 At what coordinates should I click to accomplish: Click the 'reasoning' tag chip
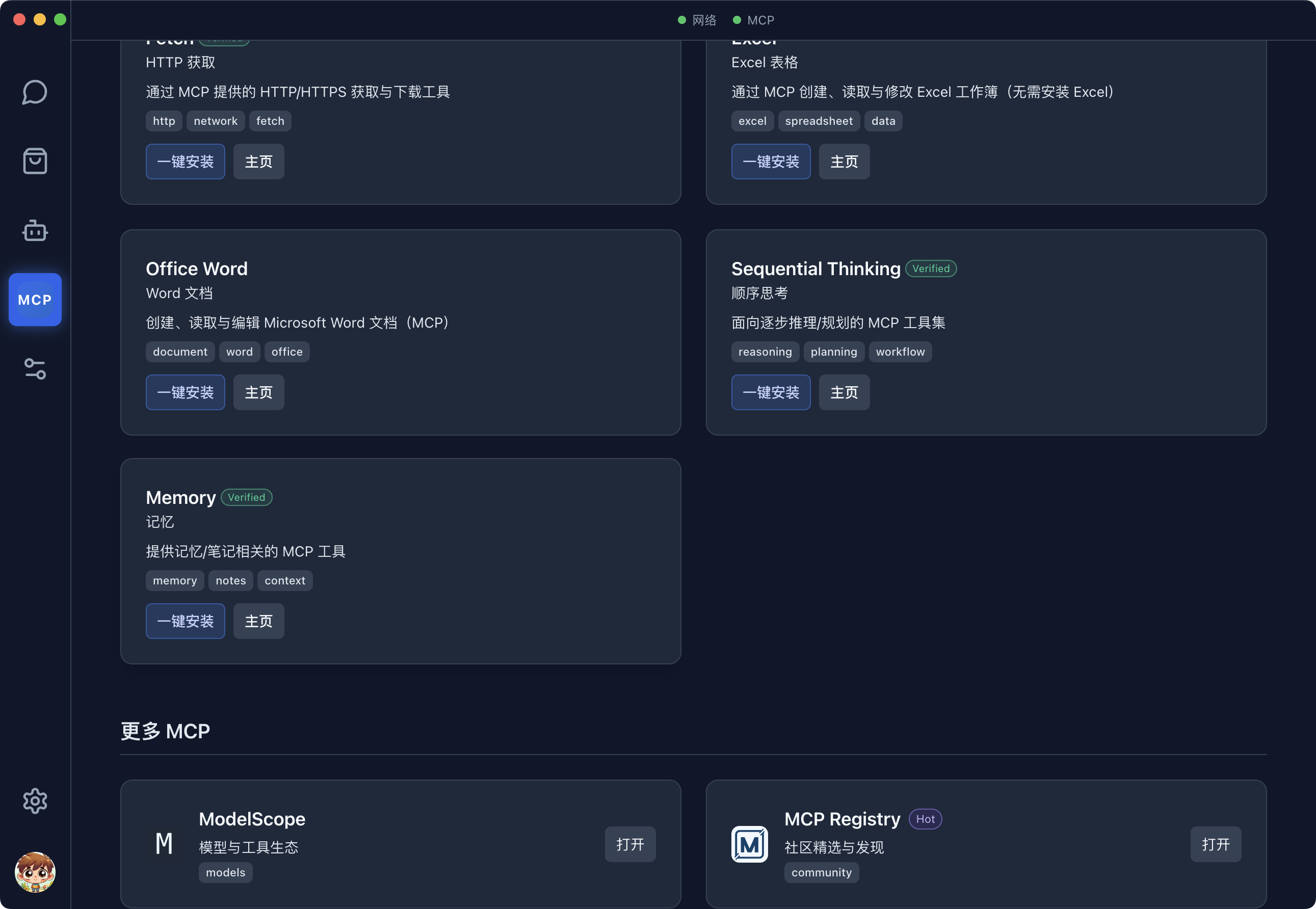coord(765,352)
